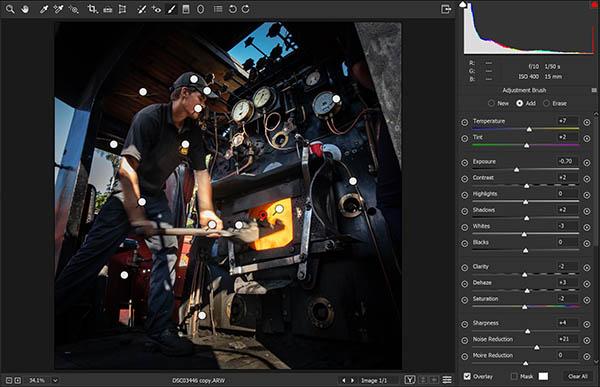Go to next image arrow
600x387 pixels.
(352, 380)
